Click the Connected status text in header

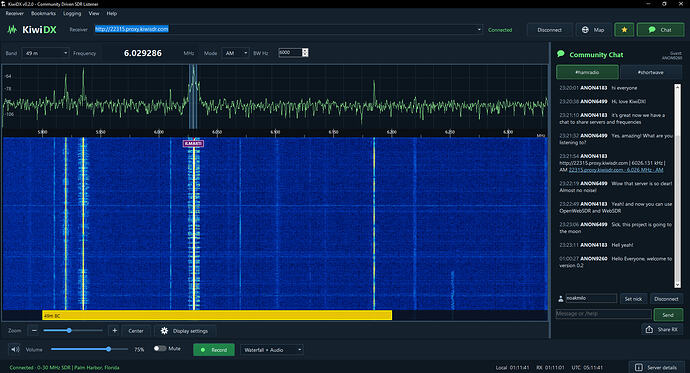(500, 30)
